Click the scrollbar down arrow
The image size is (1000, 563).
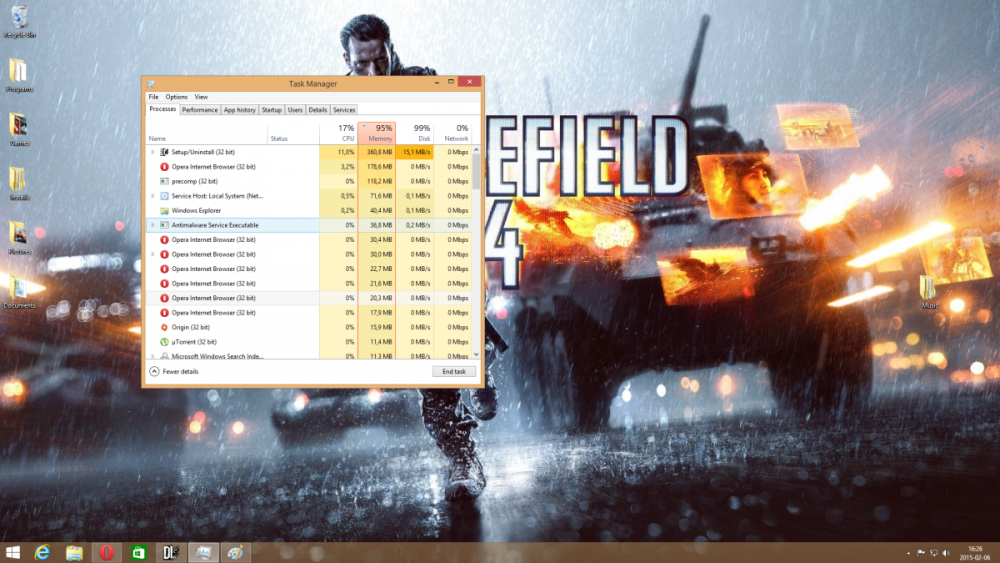[476, 355]
